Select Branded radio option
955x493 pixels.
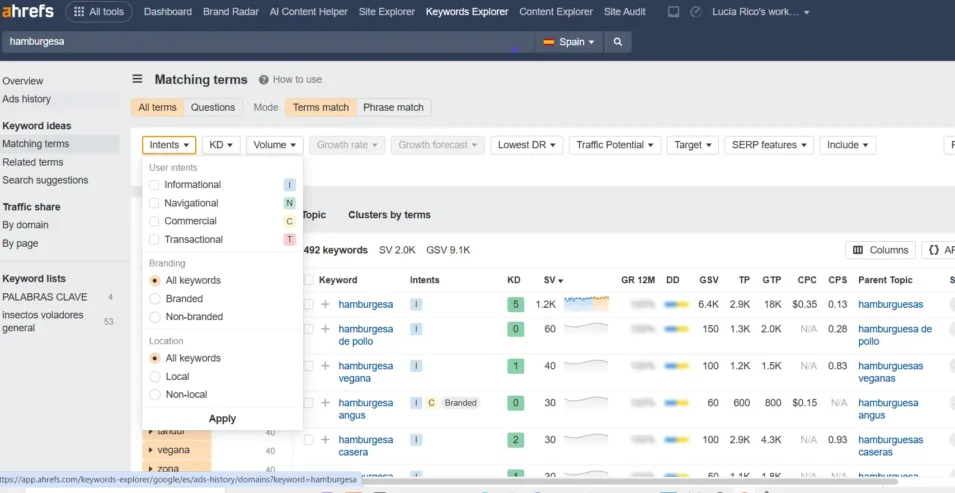pos(155,299)
